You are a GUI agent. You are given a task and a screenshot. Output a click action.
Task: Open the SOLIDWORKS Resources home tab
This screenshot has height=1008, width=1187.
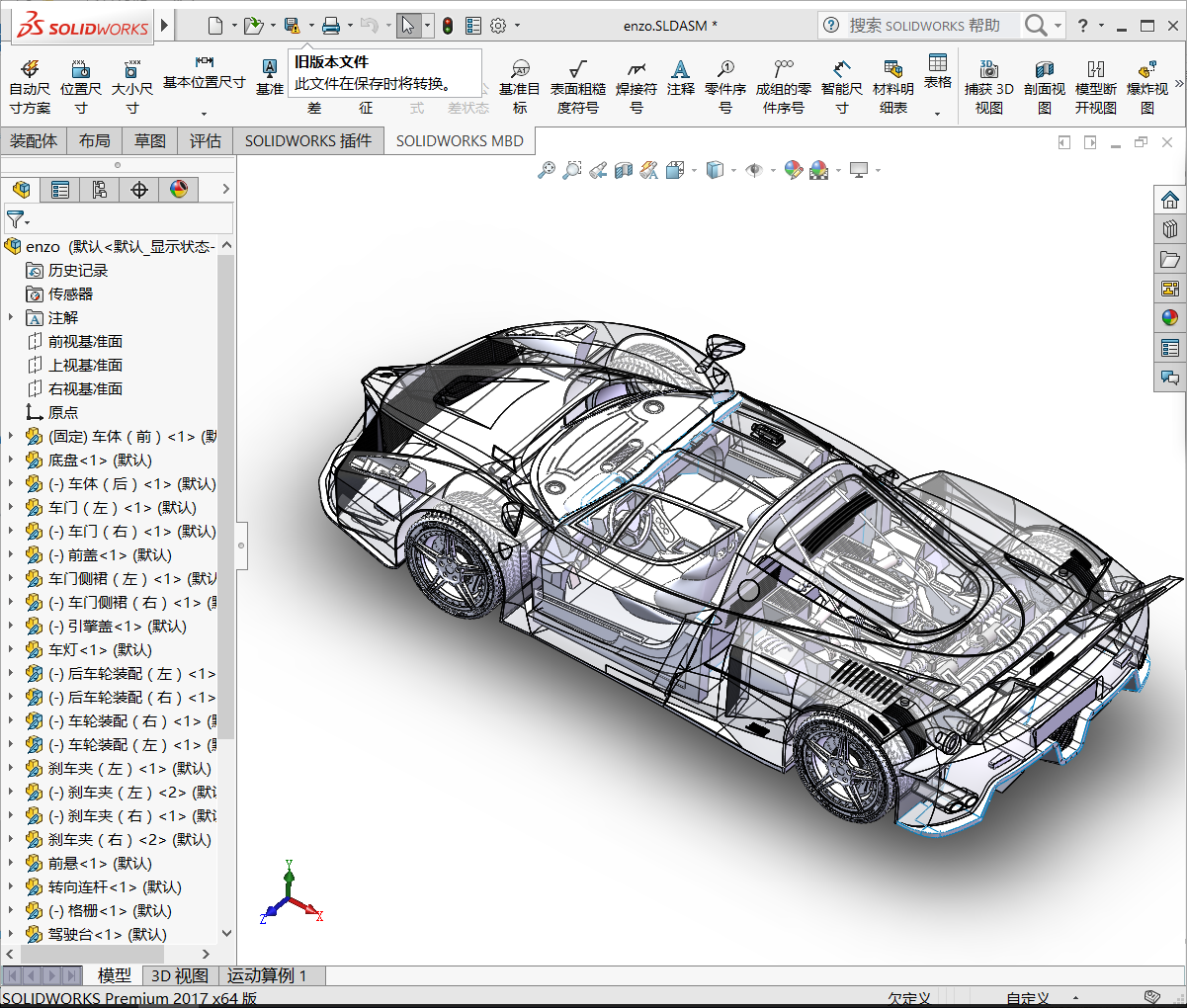coord(1170,200)
